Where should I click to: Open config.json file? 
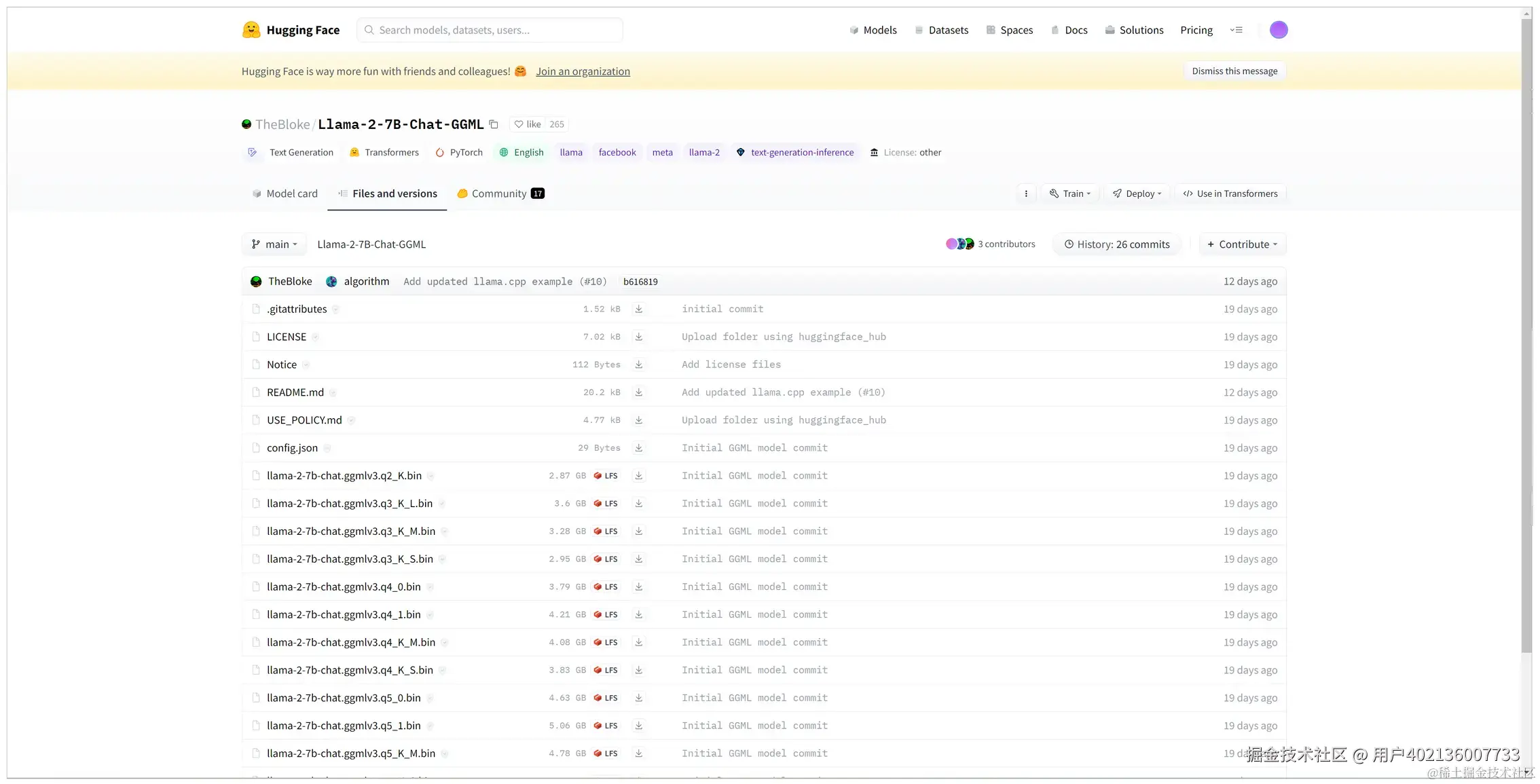292,448
